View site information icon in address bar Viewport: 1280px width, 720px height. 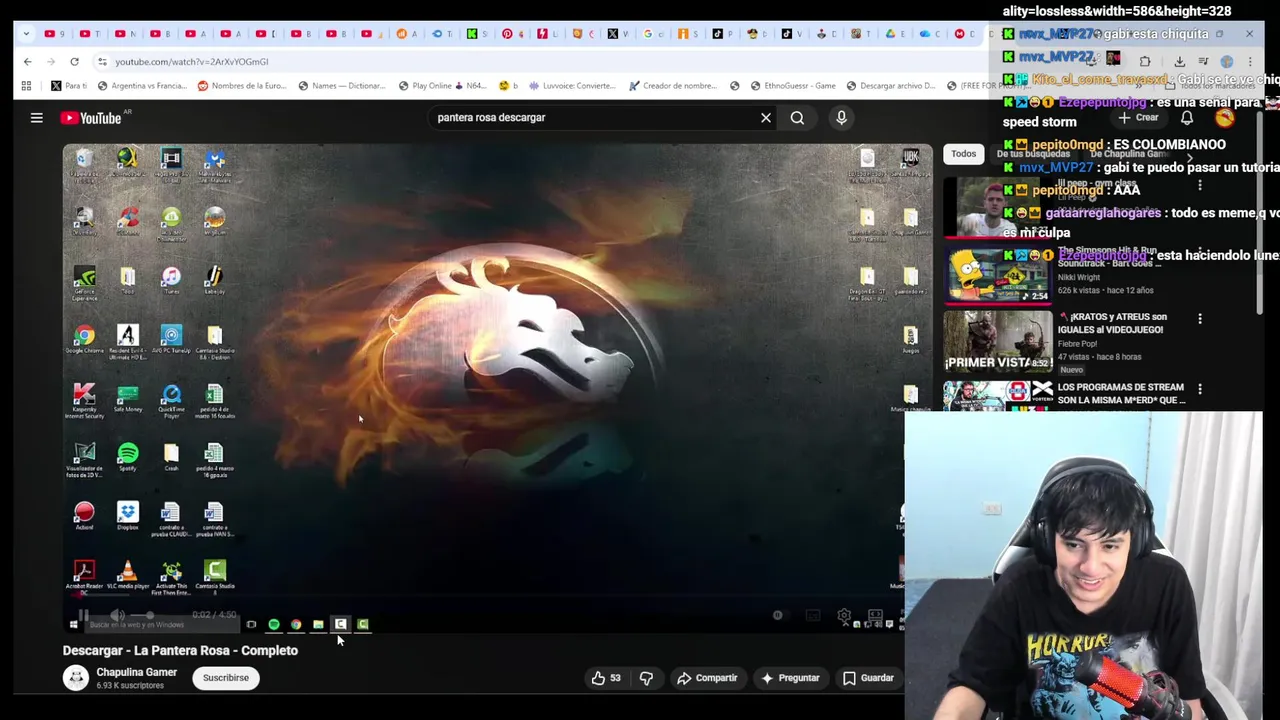tap(102, 62)
